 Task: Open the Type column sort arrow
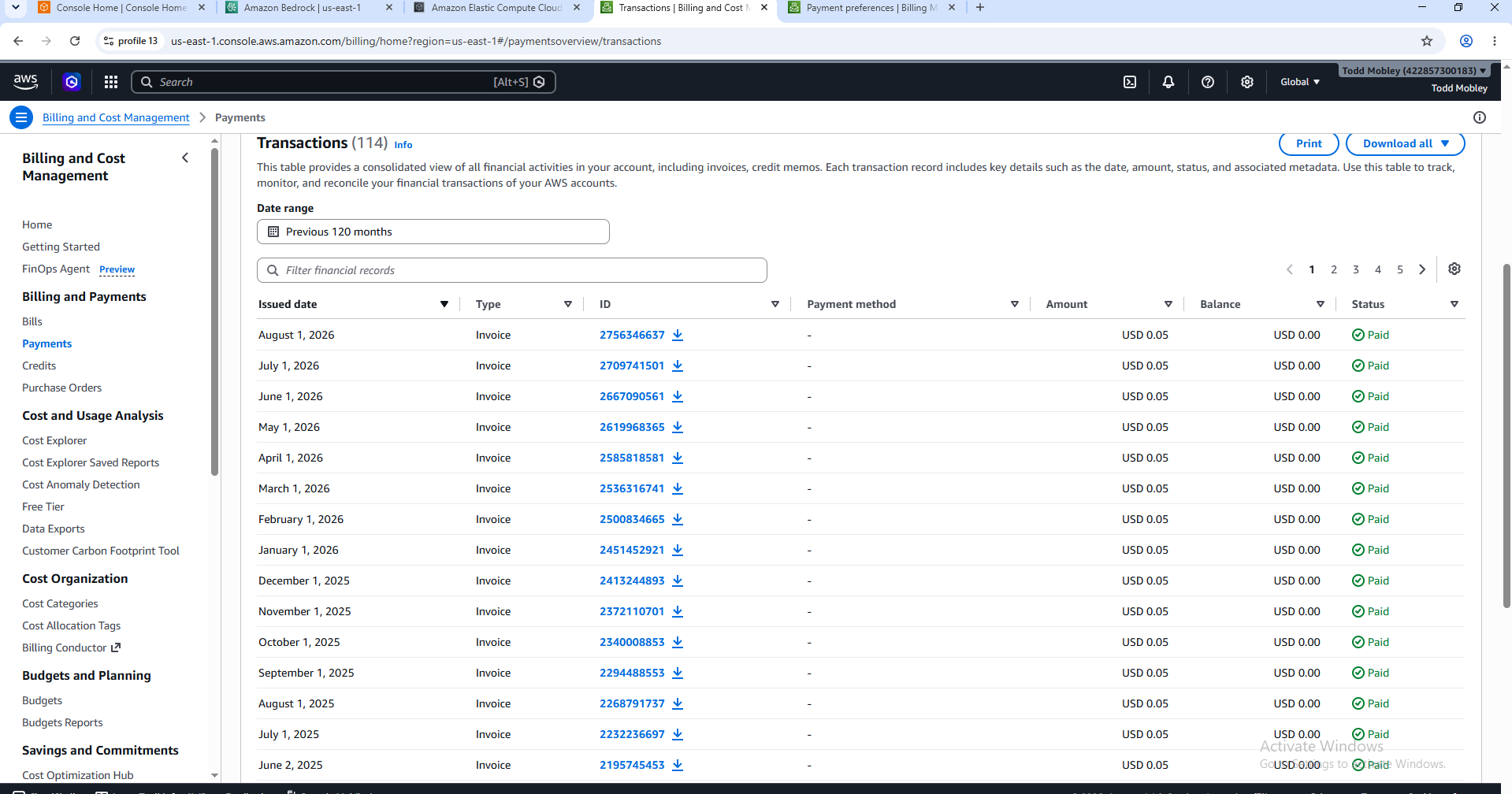click(568, 304)
